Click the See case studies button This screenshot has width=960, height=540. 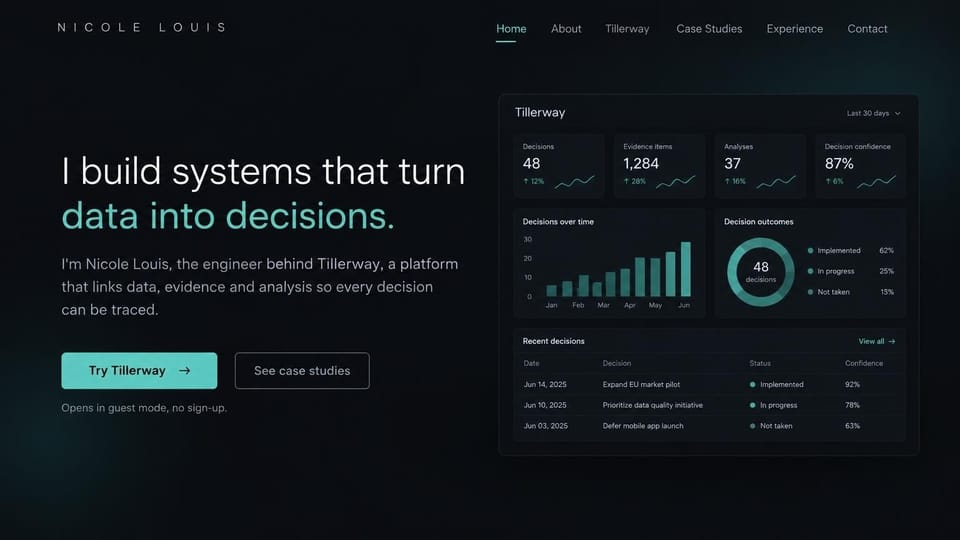[x=302, y=370]
